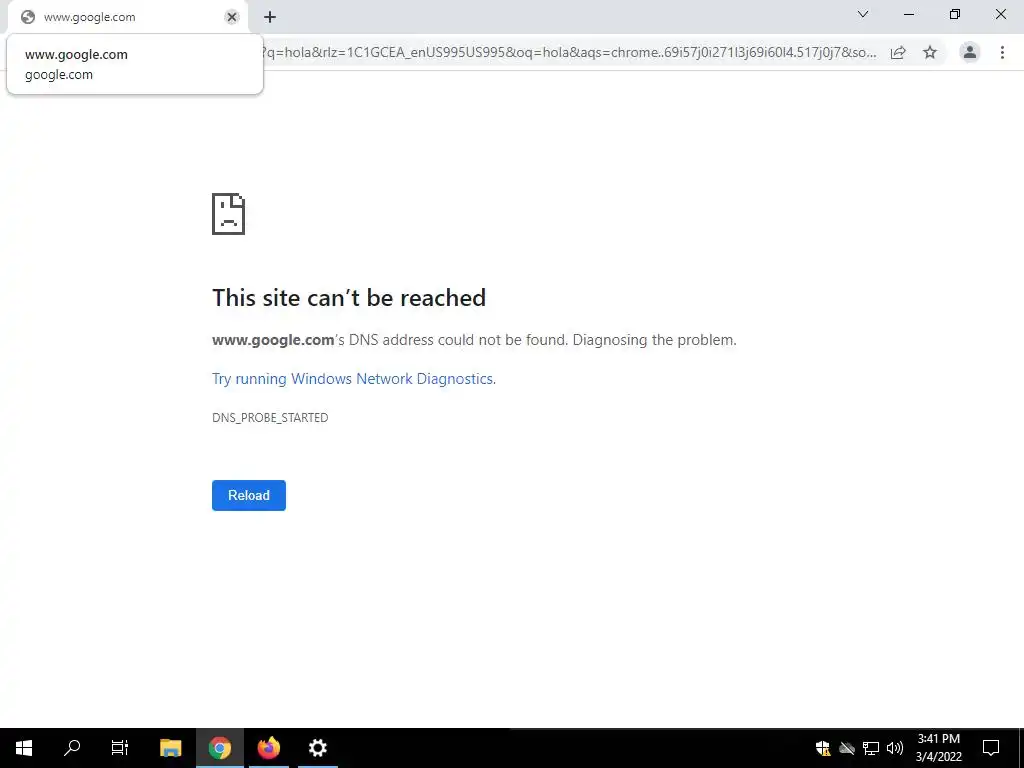
Task: Close the www.google.com tab
Action: click(x=232, y=17)
